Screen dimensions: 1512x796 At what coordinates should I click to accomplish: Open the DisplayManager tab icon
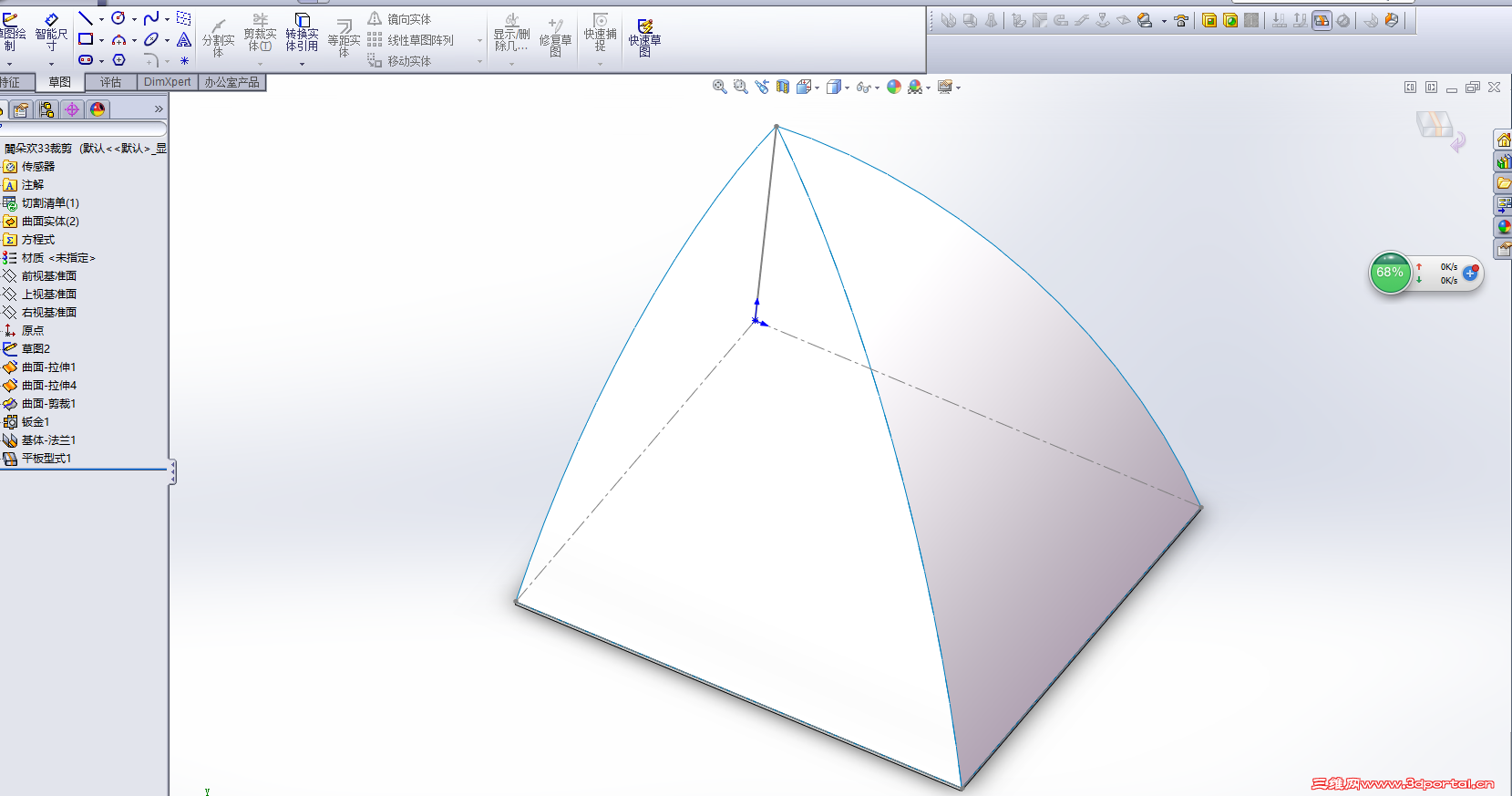98,109
